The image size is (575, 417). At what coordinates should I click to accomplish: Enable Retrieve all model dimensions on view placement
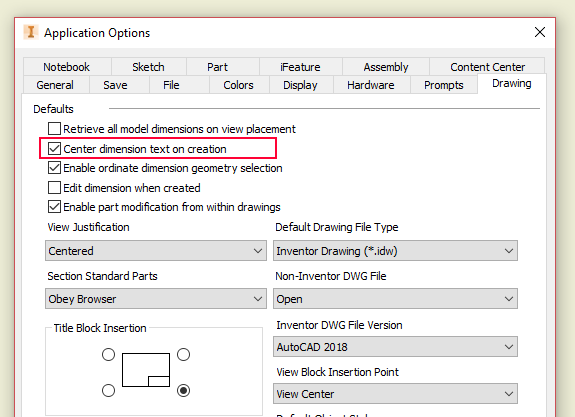54,129
